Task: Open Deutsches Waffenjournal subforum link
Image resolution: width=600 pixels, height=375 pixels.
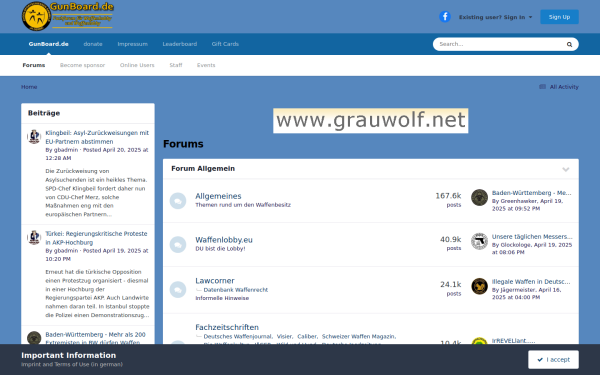Action: [x=237, y=336]
